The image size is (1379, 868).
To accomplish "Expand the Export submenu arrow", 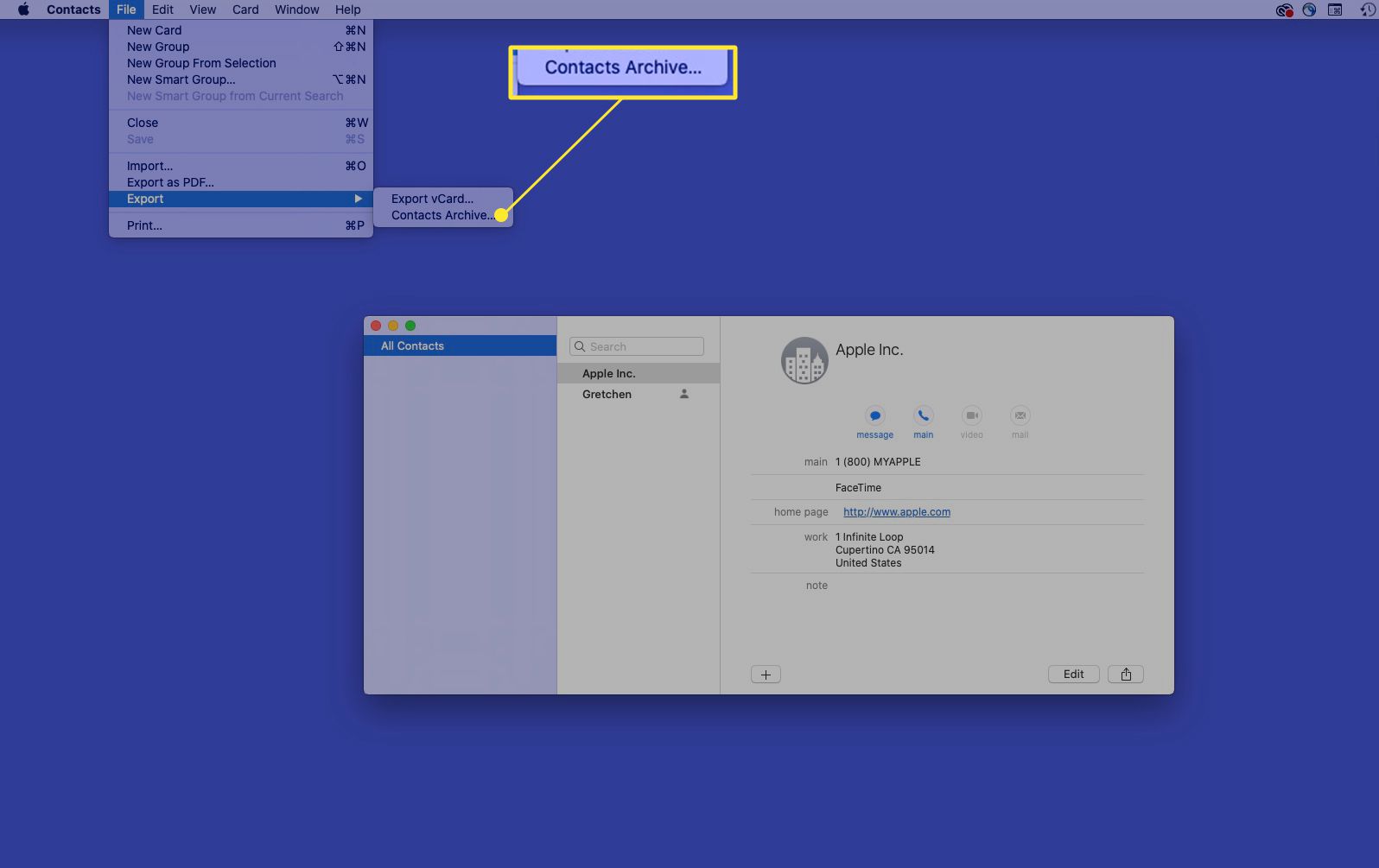I will pos(358,199).
